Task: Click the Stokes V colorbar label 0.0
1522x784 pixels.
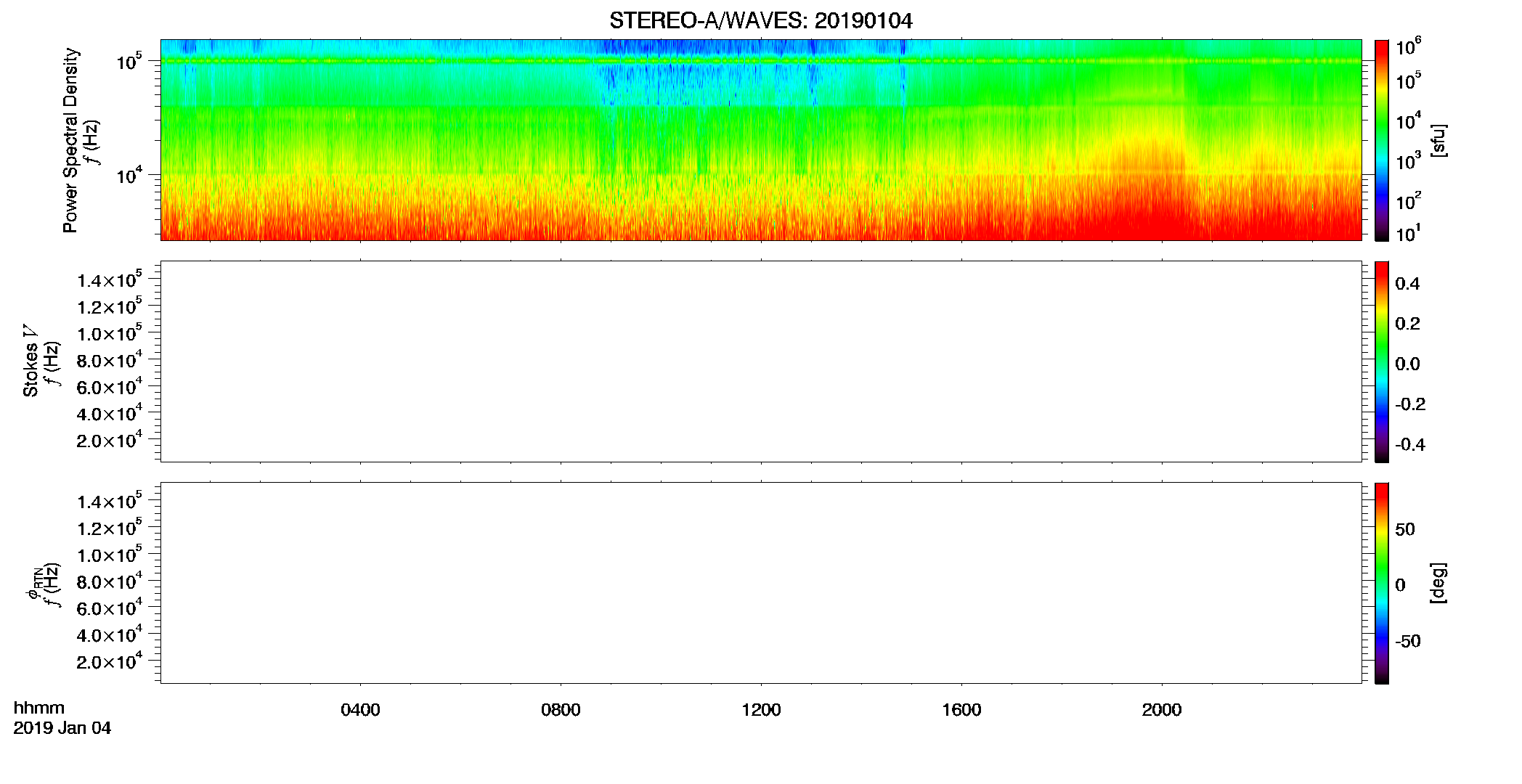Action: [1407, 364]
